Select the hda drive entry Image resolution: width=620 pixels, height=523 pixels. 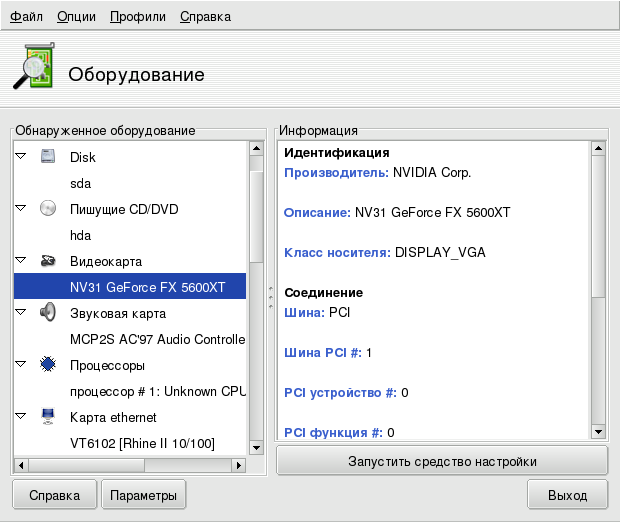(x=130, y=235)
